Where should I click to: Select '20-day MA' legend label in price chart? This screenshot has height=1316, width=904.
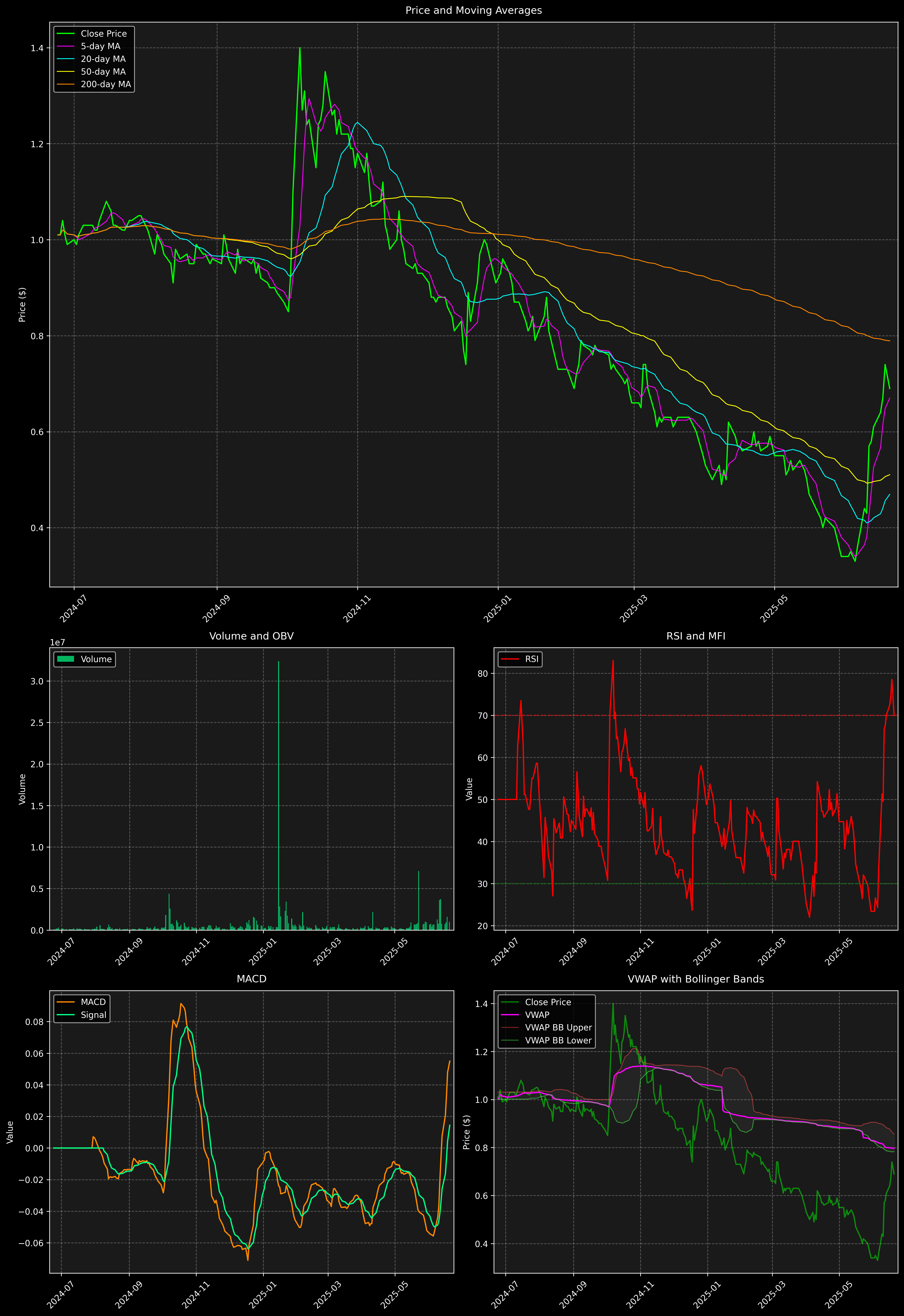pyautogui.click(x=103, y=59)
